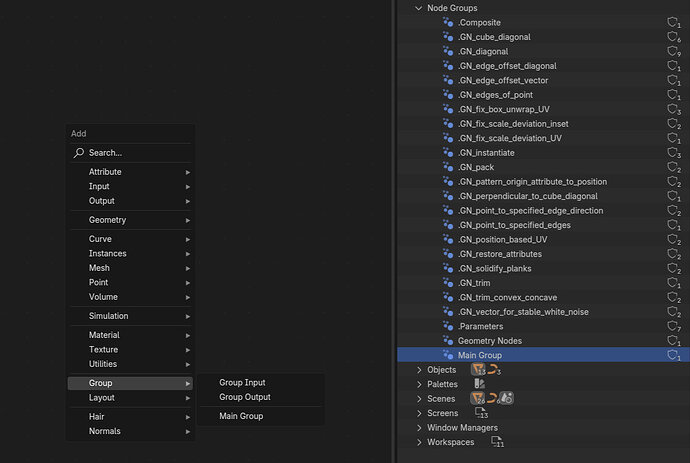Expand the Palettes section
This screenshot has width=690, height=463.
click(418, 384)
